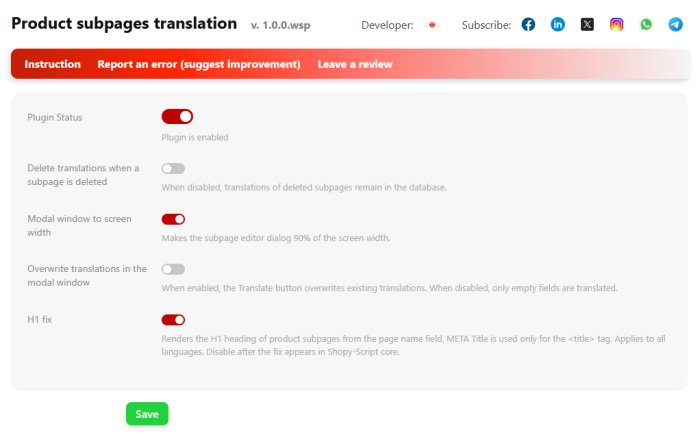Click the X (Twitter) icon
700x448 pixels.
[587, 25]
